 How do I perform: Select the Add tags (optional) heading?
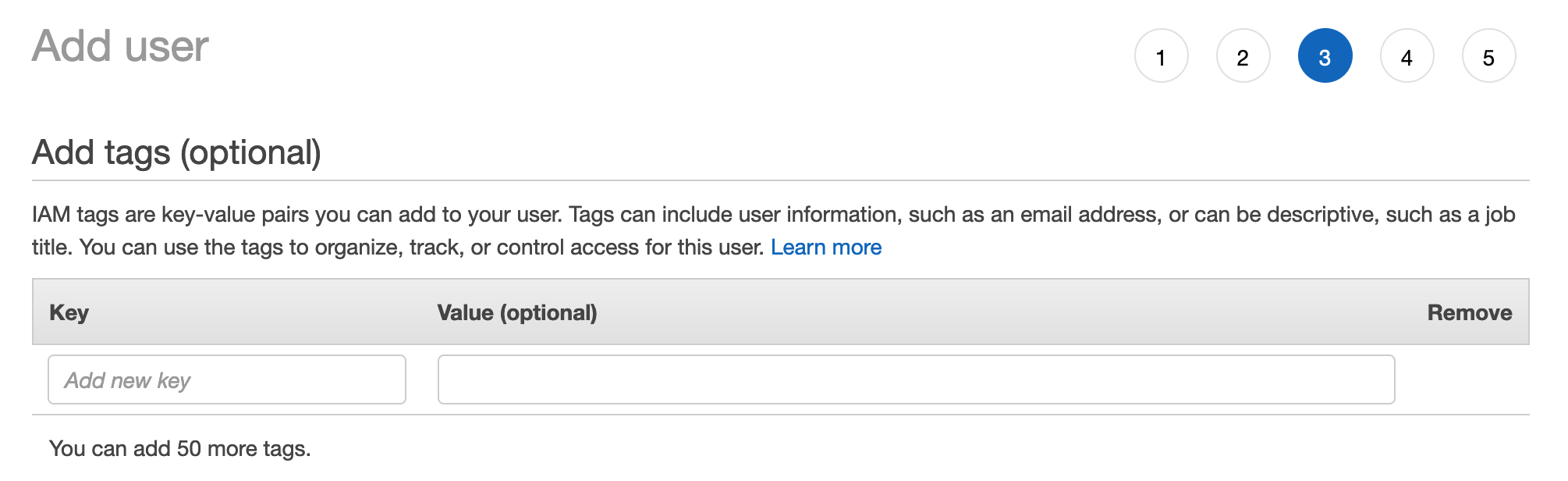pos(176,152)
